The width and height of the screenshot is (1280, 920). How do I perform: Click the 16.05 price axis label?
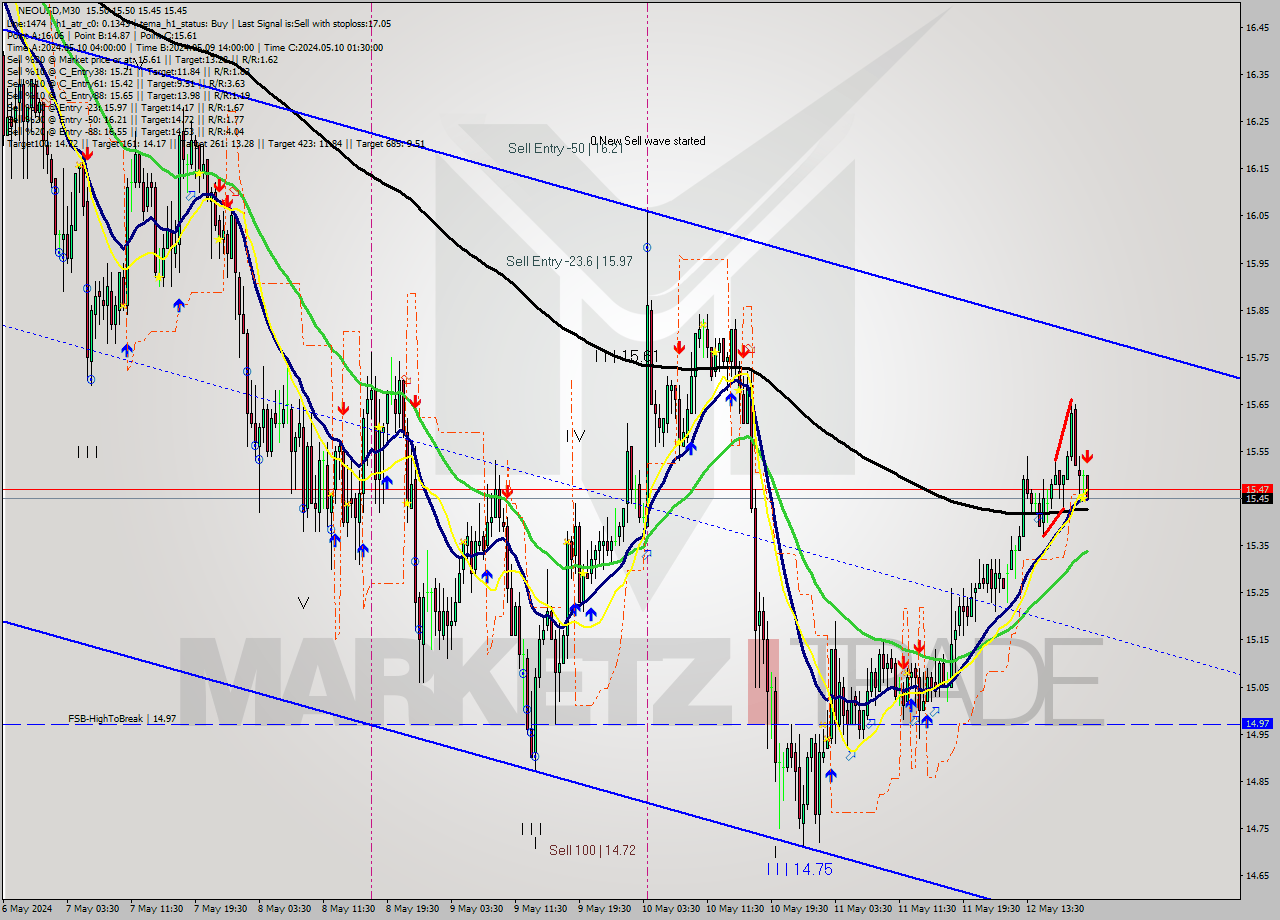(x=1257, y=215)
